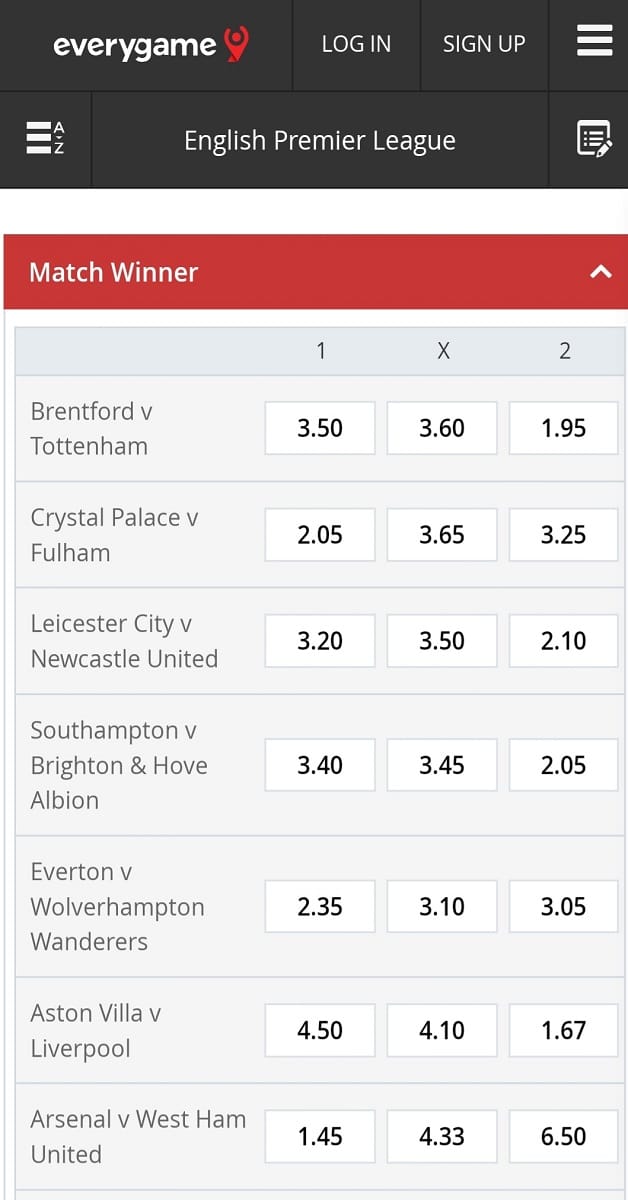Click the everygame logo

click(x=150, y=45)
